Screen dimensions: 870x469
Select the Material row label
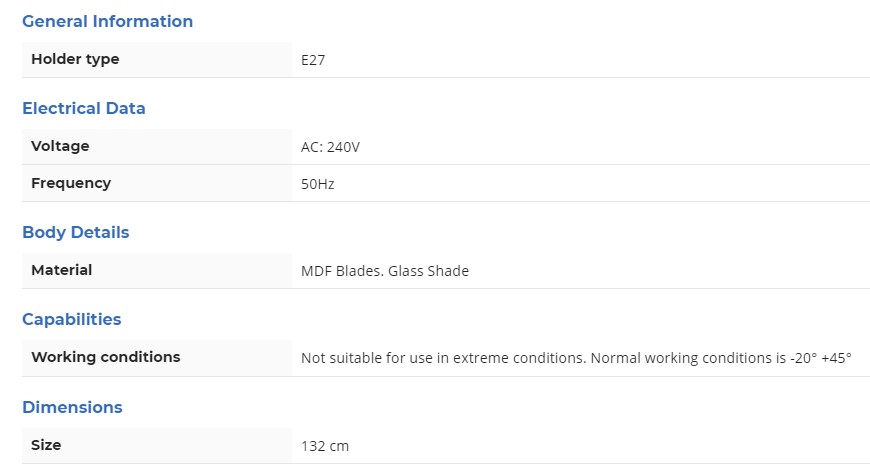(62, 270)
